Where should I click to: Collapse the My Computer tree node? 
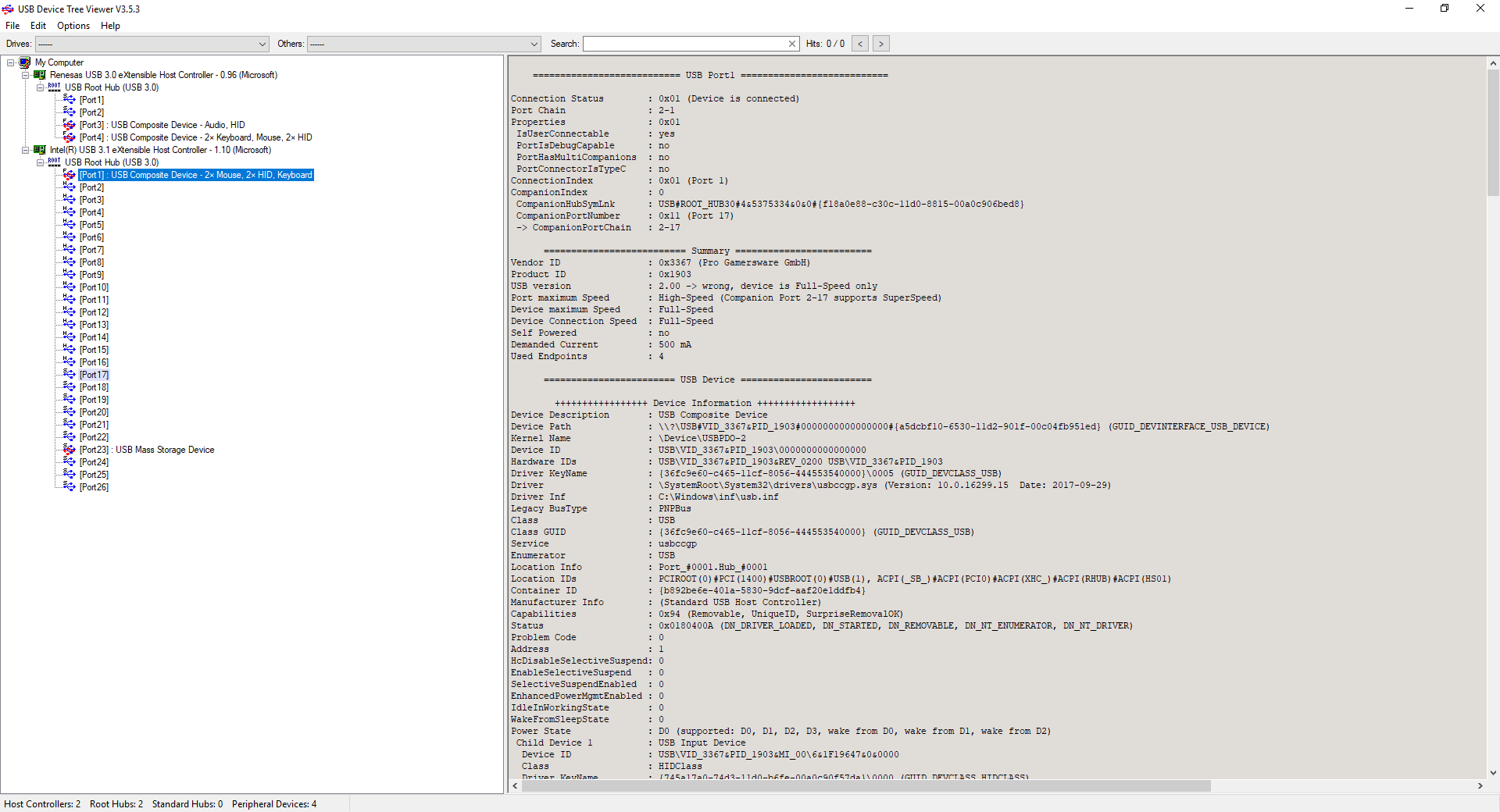11,62
